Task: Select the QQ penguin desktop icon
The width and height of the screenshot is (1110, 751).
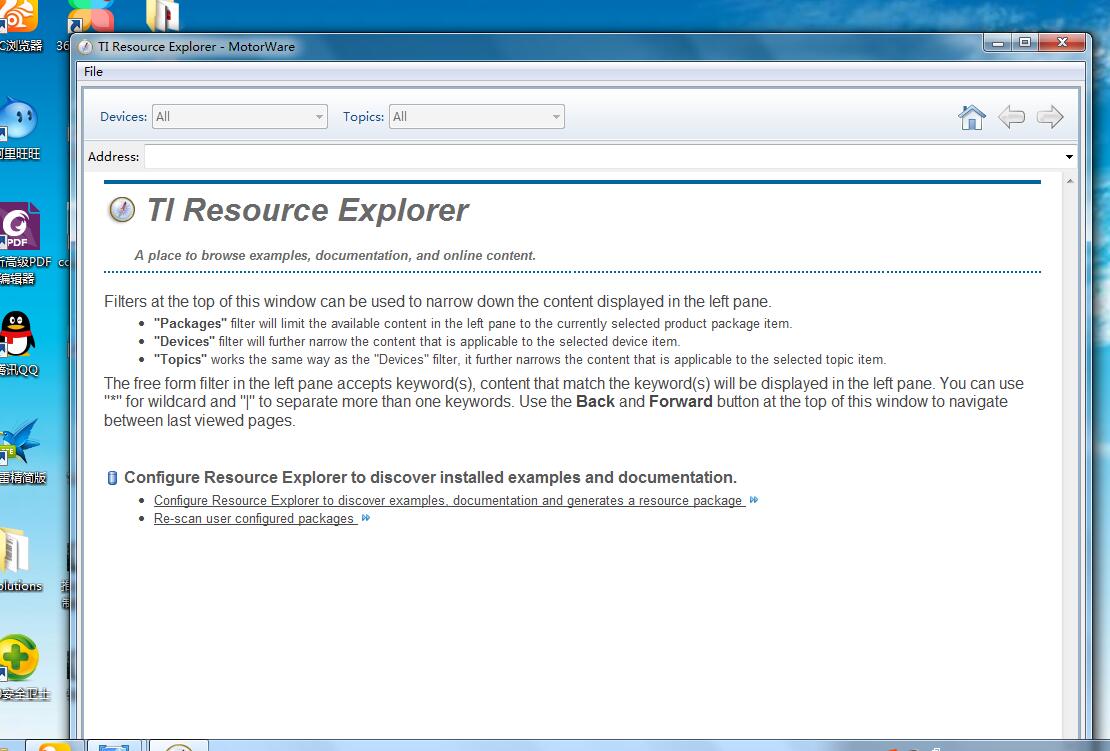Action: pos(16,333)
